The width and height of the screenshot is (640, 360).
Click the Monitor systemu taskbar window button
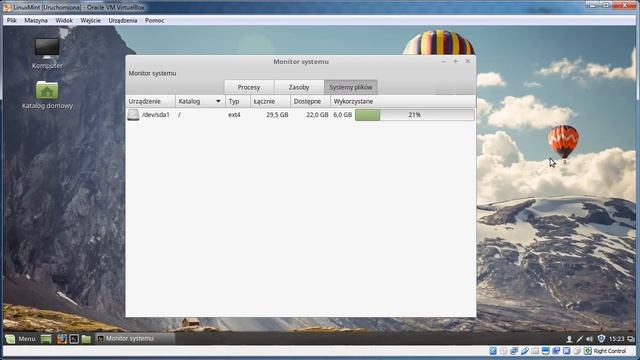click(135, 338)
